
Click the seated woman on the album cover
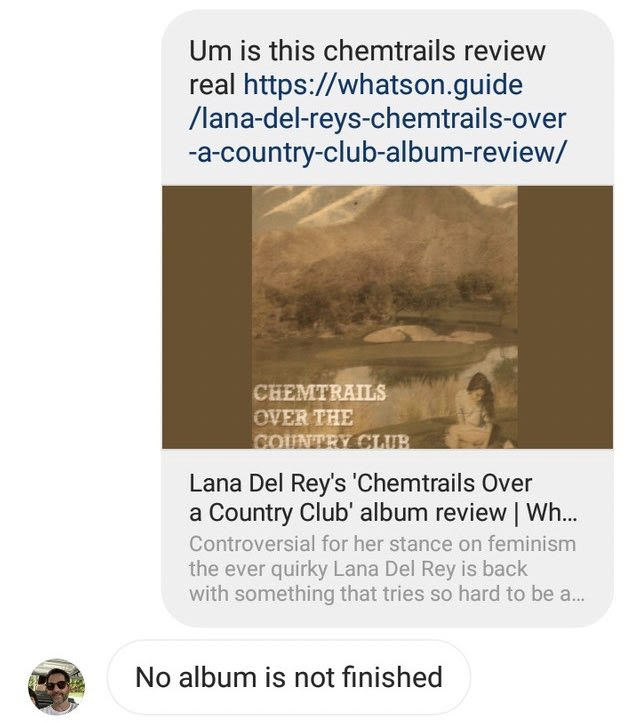click(x=479, y=410)
